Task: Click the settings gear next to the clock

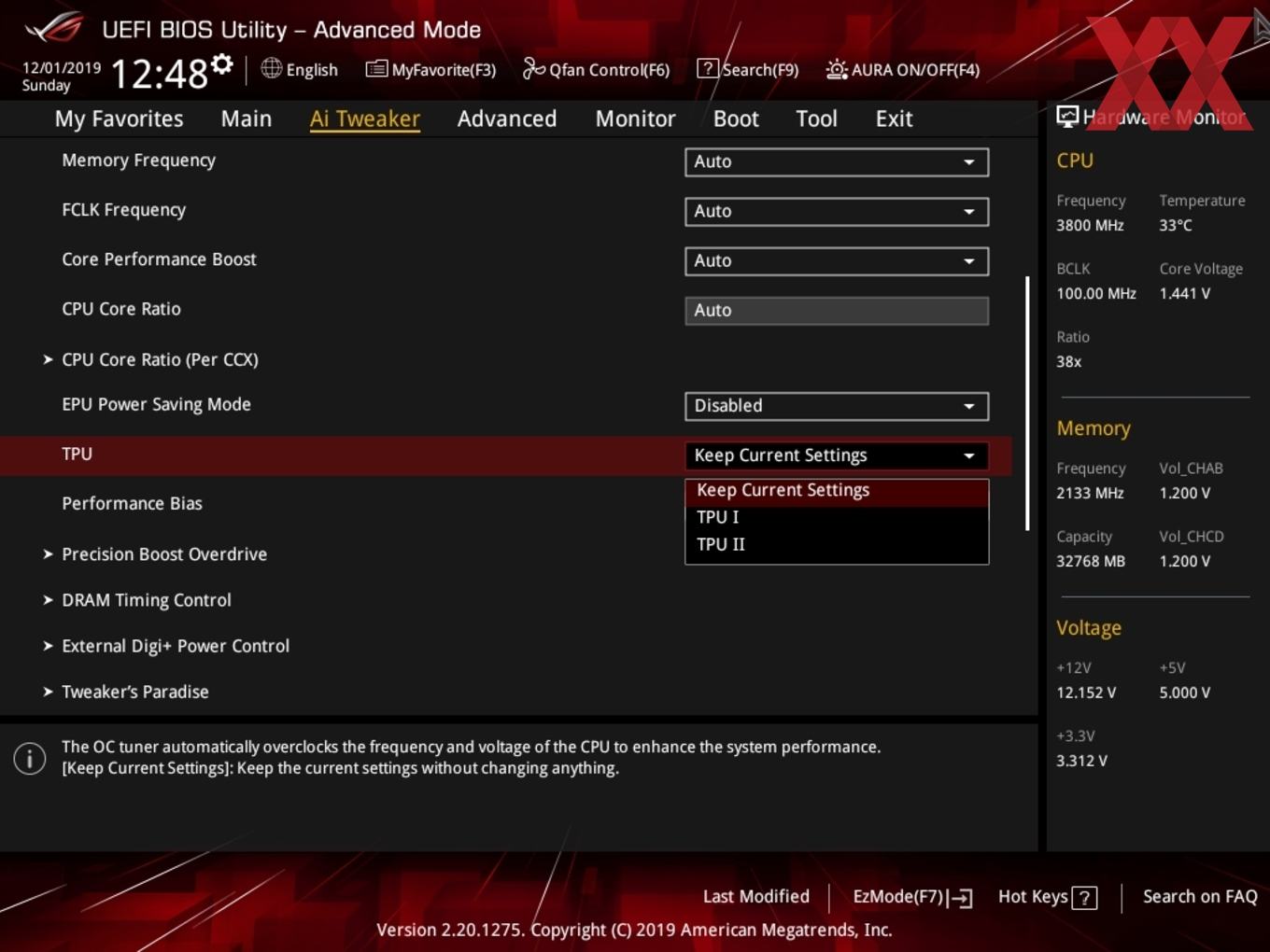Action: click(x=222, y=63)
